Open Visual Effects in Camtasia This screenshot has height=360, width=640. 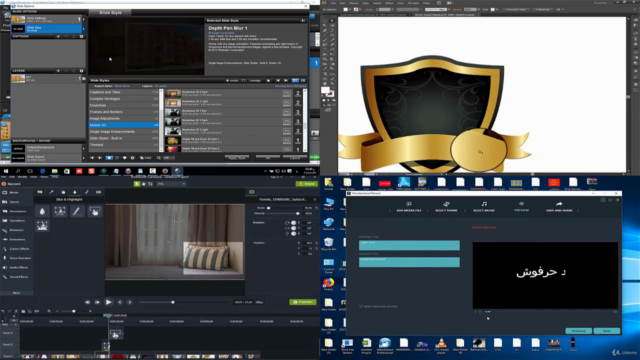click(x=16, y=277)
